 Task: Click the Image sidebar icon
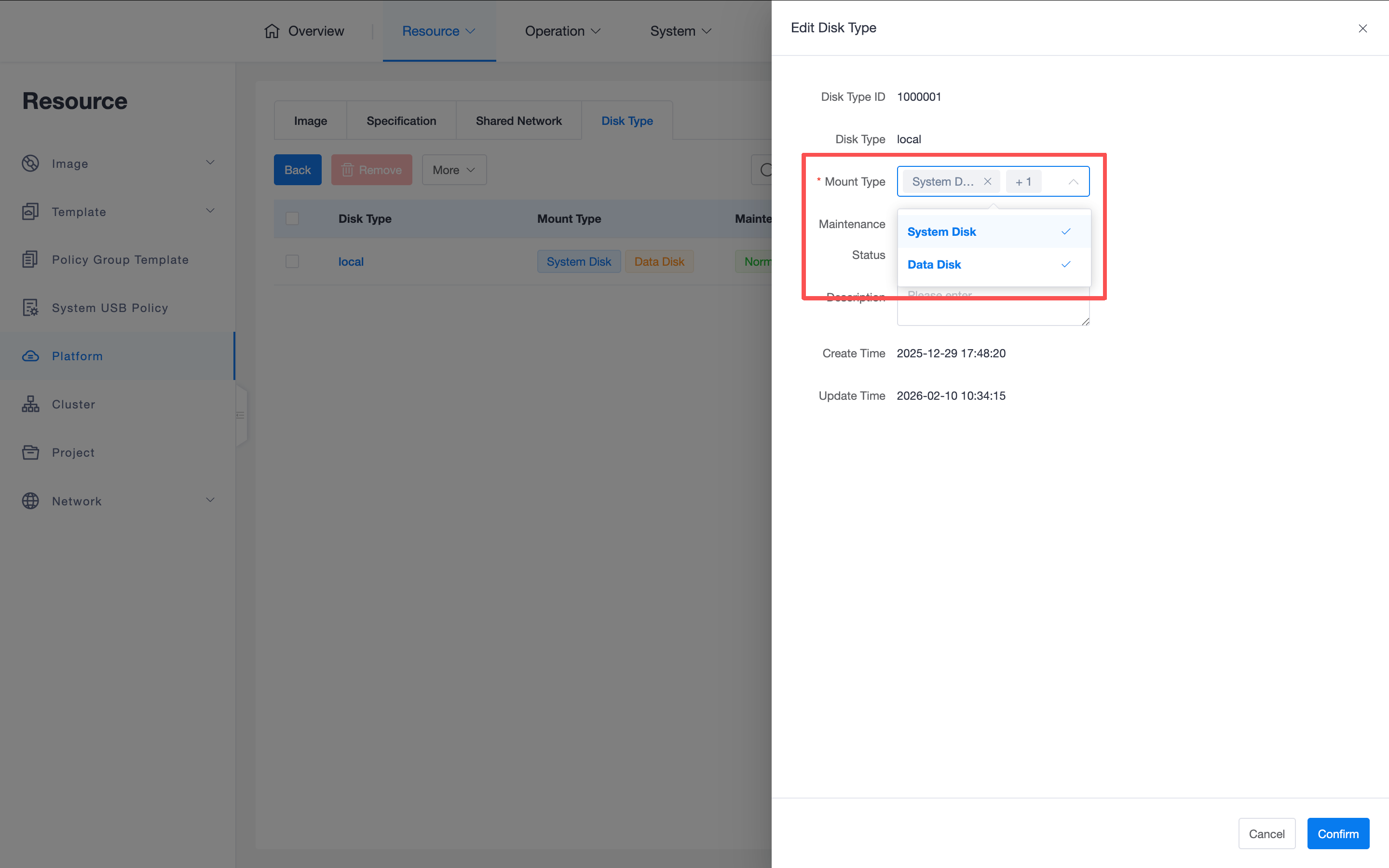click(30, 163)
